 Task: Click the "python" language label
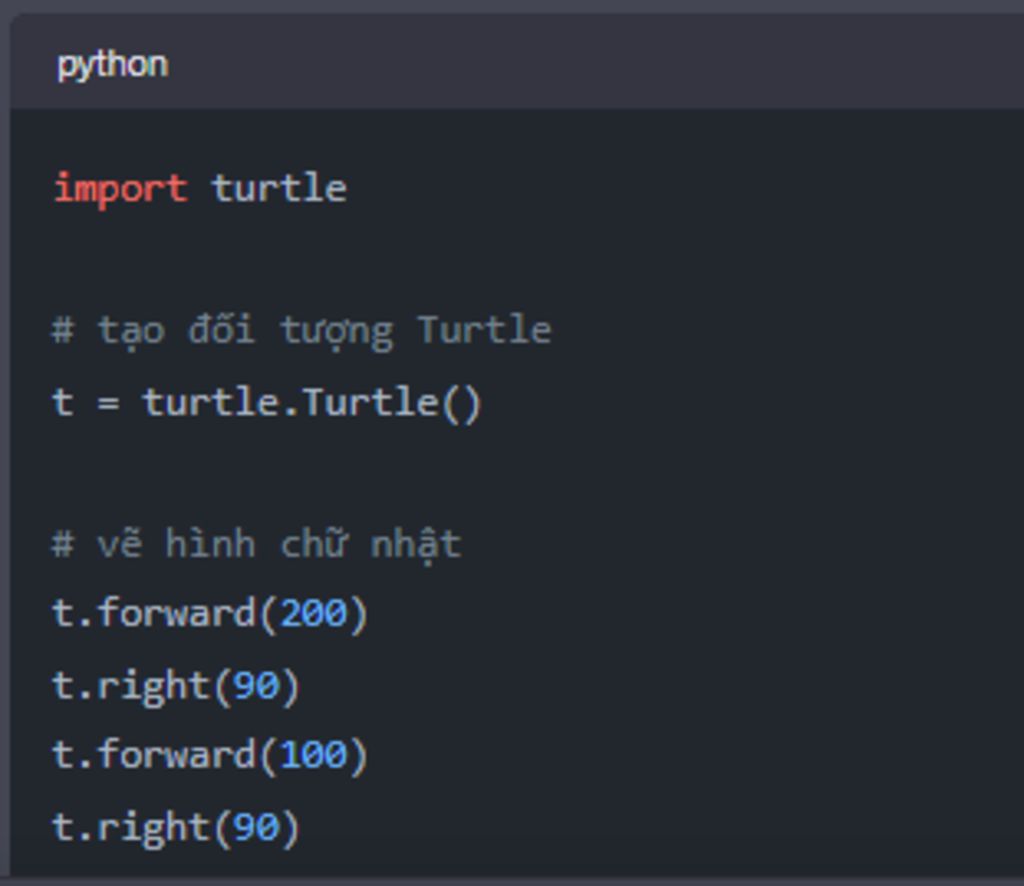tap(112, 65)
